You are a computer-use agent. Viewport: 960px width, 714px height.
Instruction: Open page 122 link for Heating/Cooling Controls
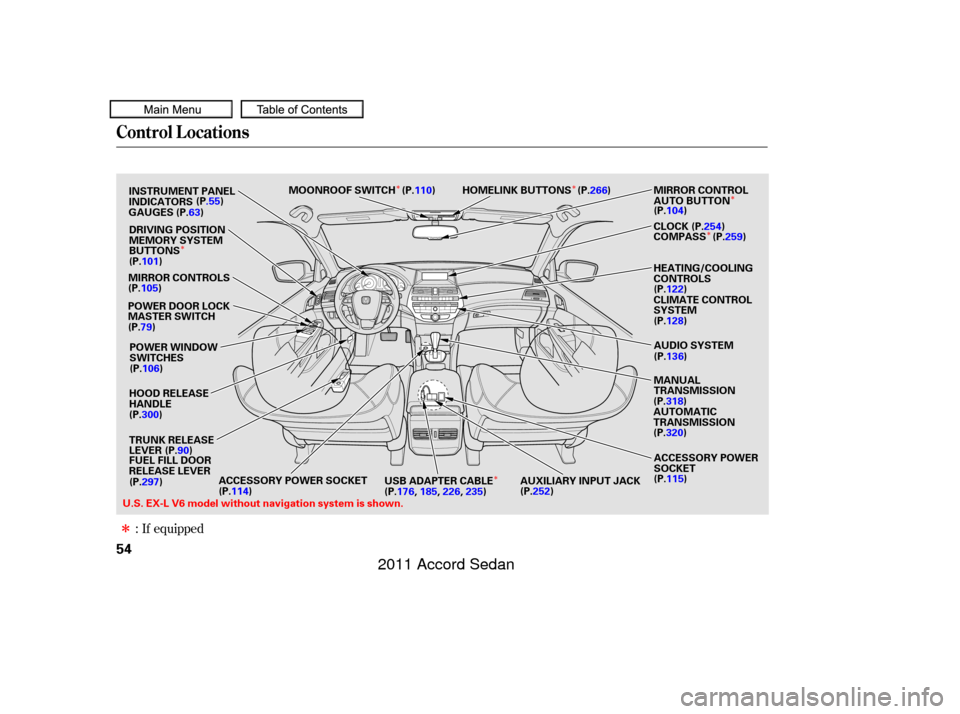675,289
